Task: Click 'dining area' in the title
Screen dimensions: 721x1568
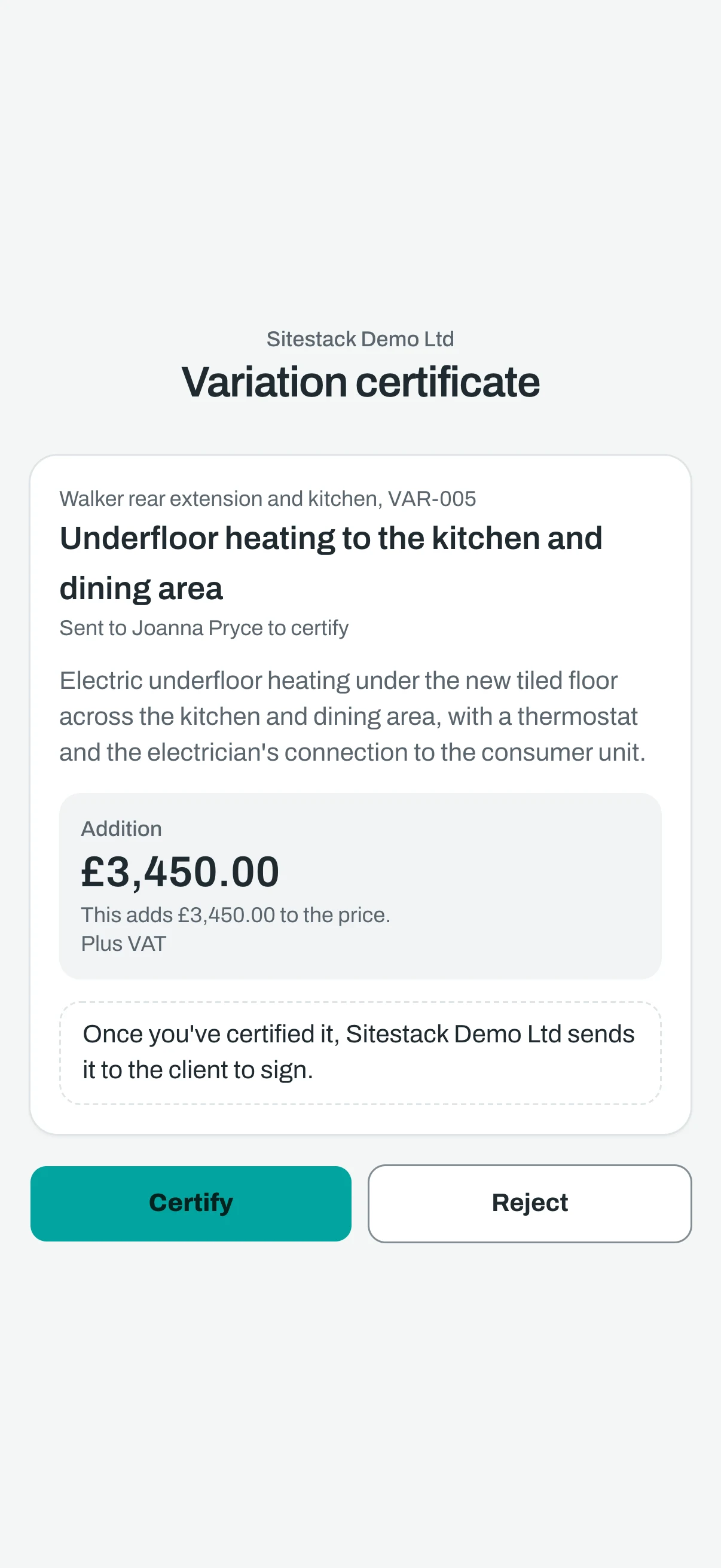Action: point(141,588)
